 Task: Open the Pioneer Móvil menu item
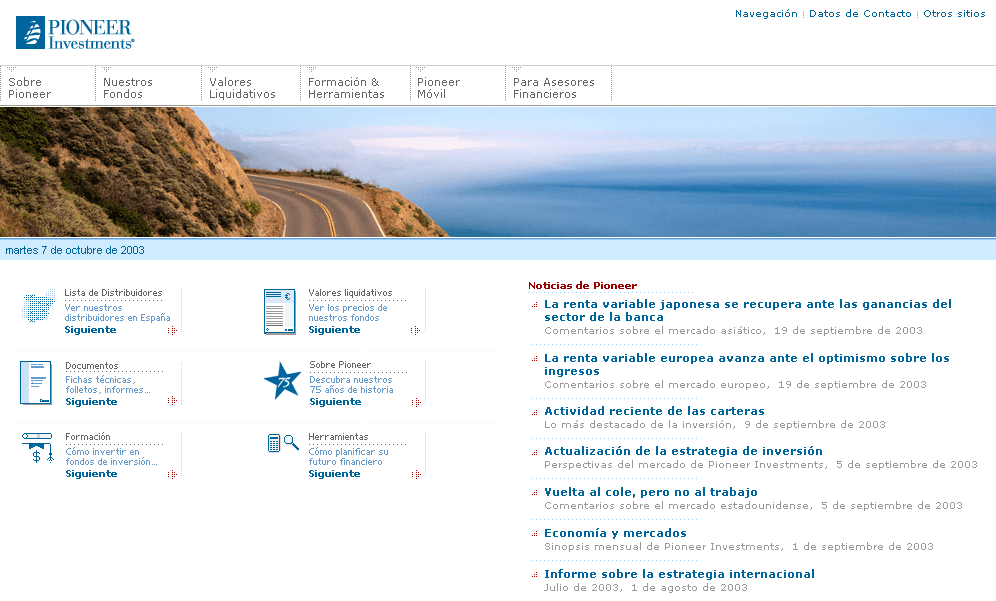point(439,88)
